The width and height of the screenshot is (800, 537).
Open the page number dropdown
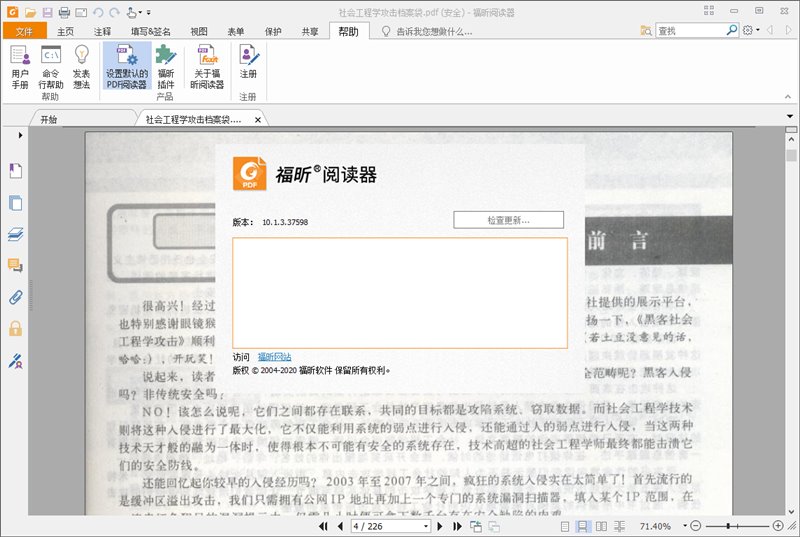click(426, 526)
